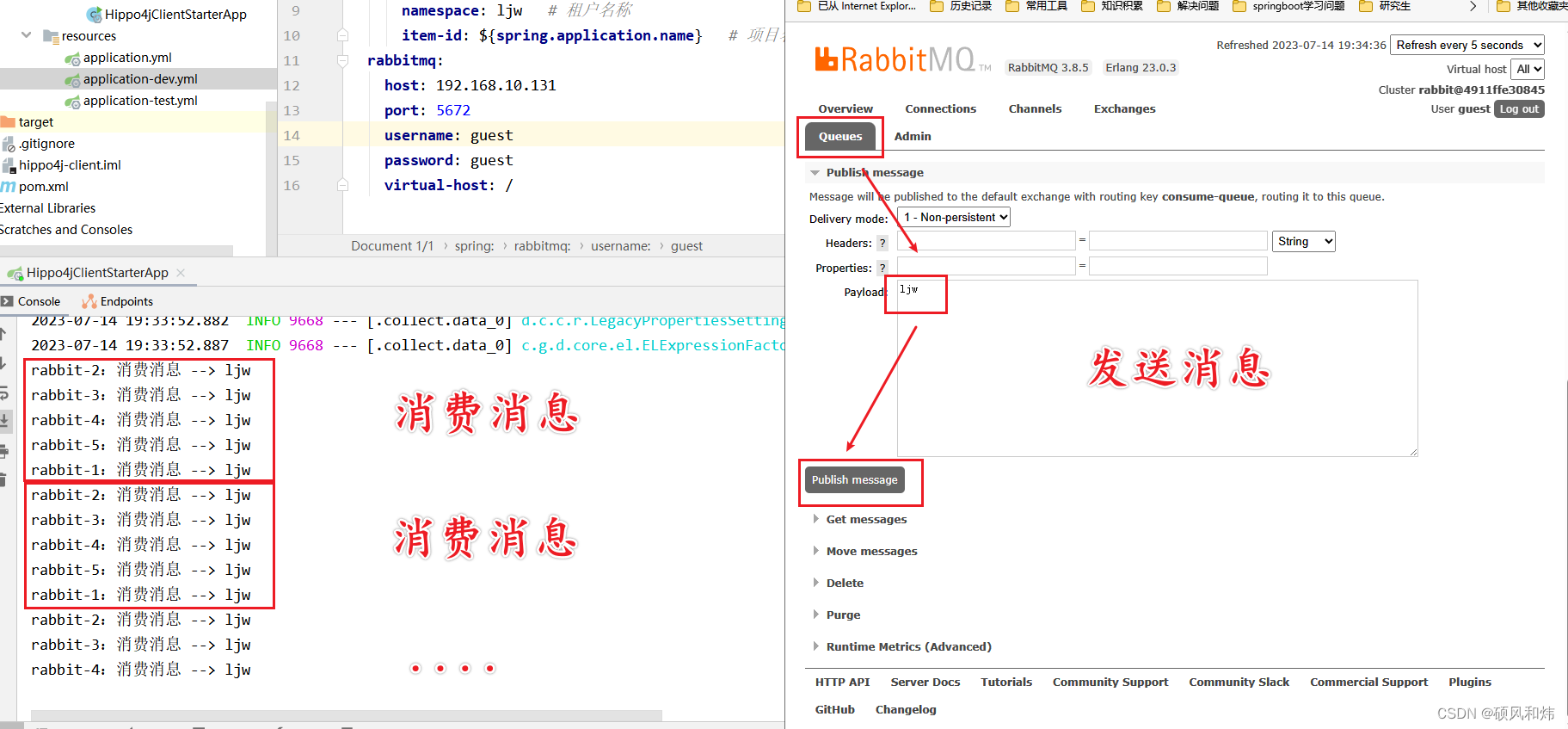Click the print icon in console gutter
The height and width of the screenshot is (729, 1568).
(4, 450)
